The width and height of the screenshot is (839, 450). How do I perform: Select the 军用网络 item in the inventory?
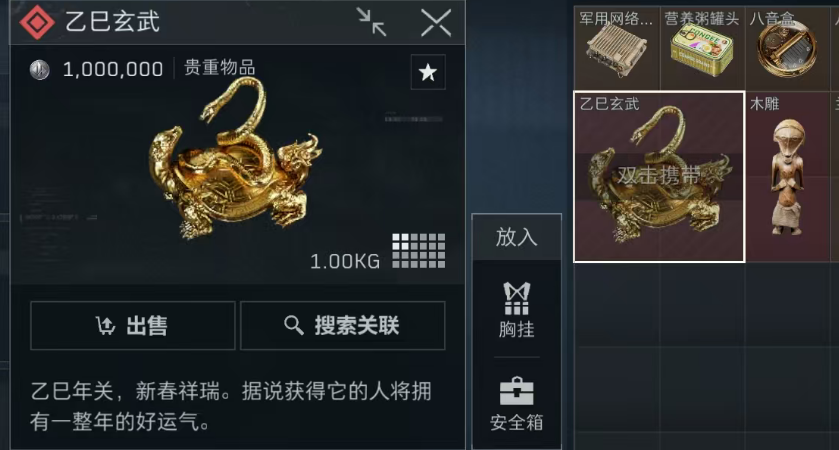[x=617, y=48]
